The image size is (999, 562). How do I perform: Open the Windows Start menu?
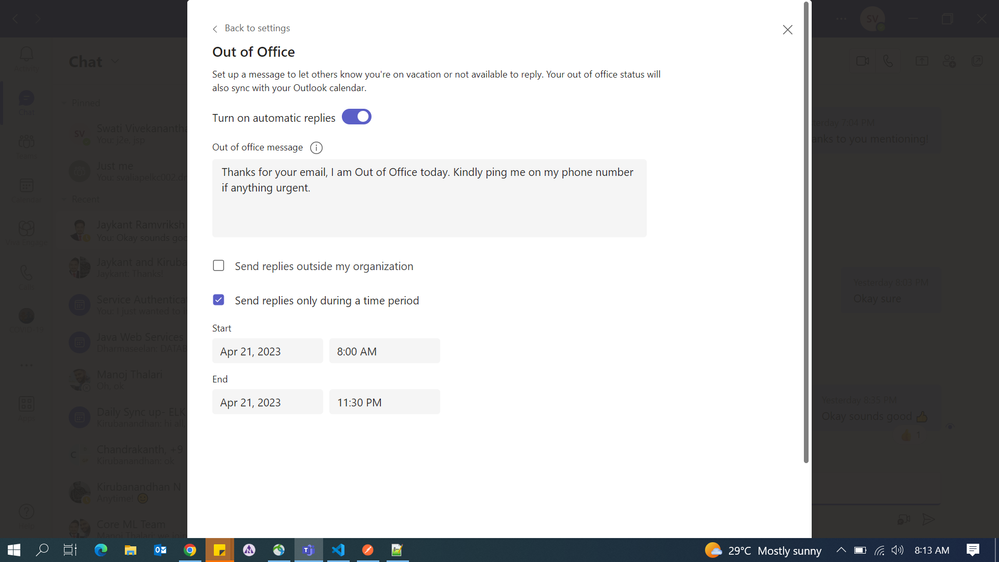click(13, 550)
